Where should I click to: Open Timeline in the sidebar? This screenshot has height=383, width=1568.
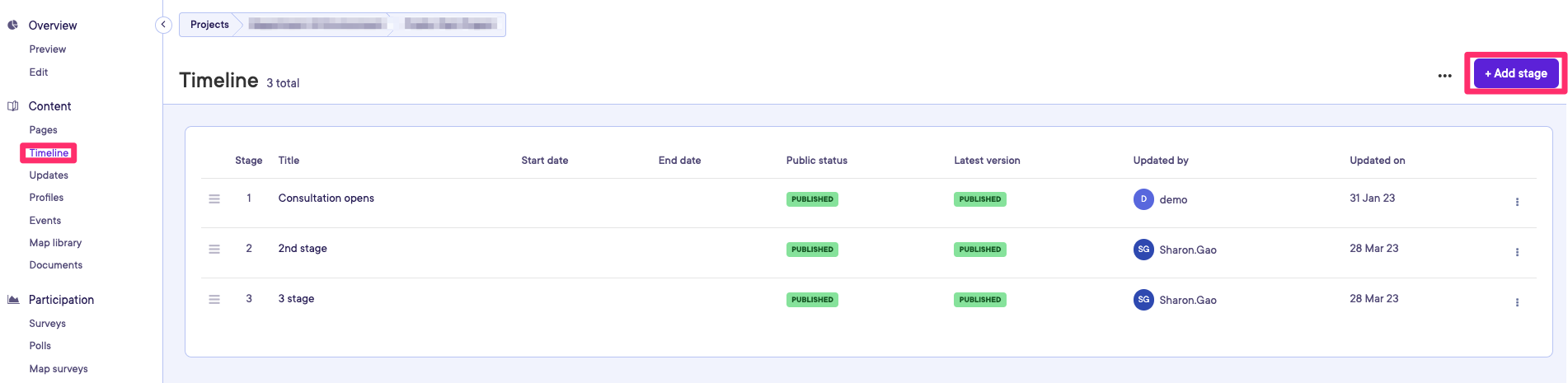[49, 153]
